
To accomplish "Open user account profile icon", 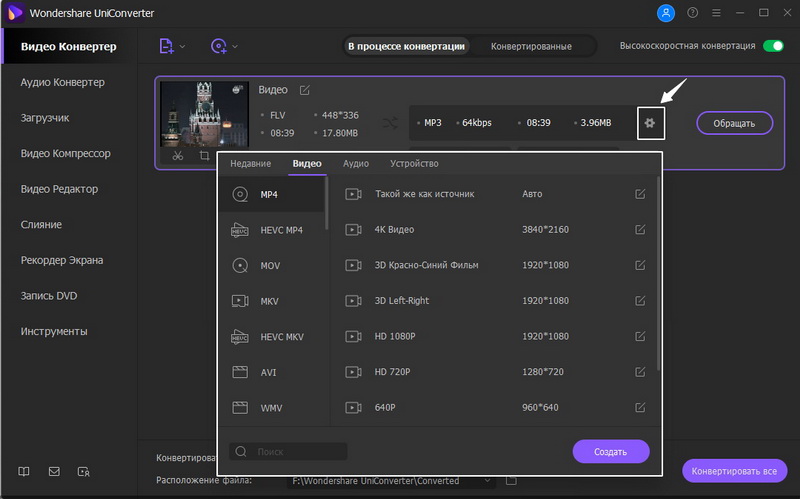I will 666,13.
